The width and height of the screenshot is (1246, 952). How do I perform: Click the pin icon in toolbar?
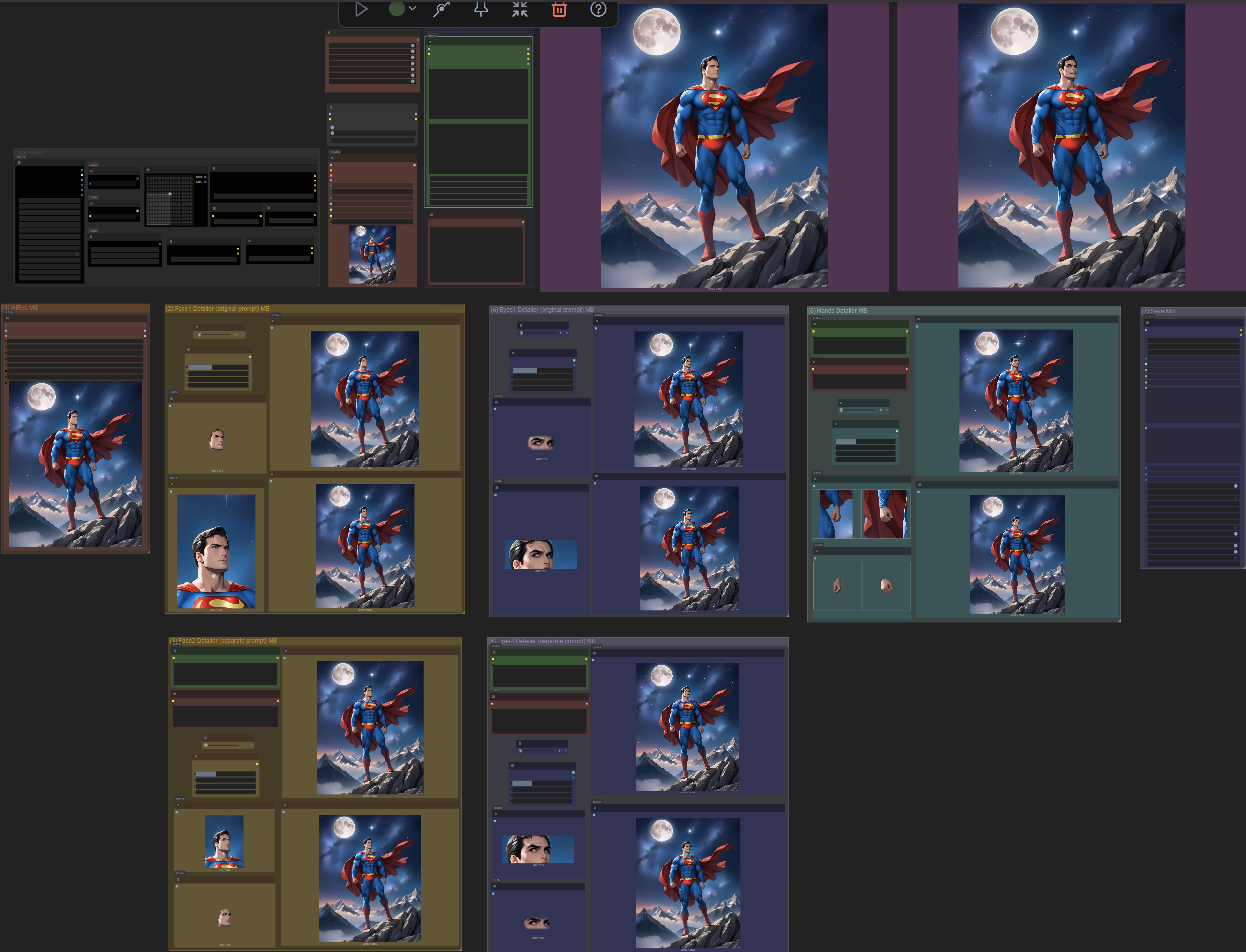tap(480, 9)
